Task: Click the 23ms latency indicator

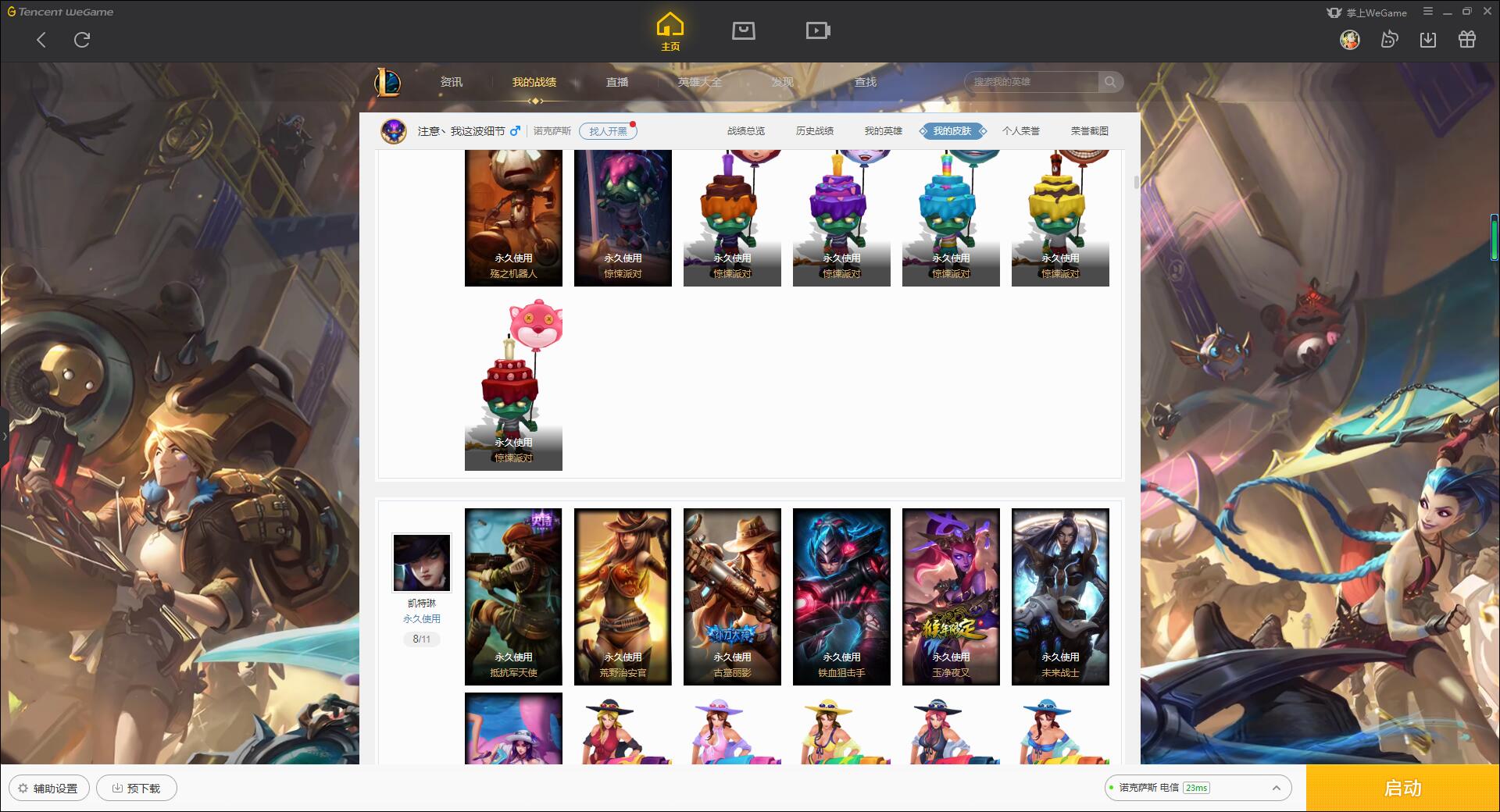Action: [x=1196, y=788]
